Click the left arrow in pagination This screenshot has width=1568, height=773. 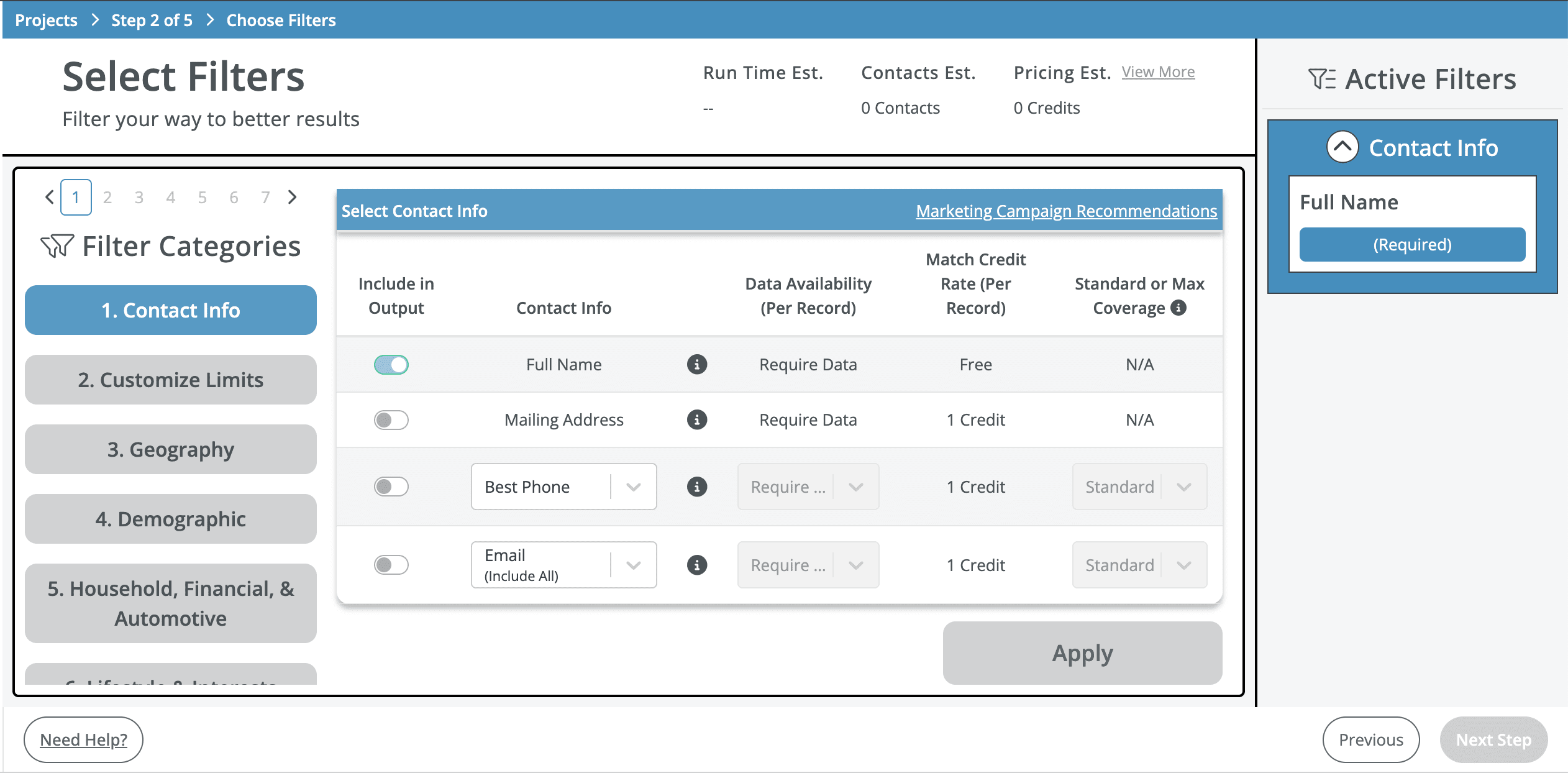(x=49, y=197)
